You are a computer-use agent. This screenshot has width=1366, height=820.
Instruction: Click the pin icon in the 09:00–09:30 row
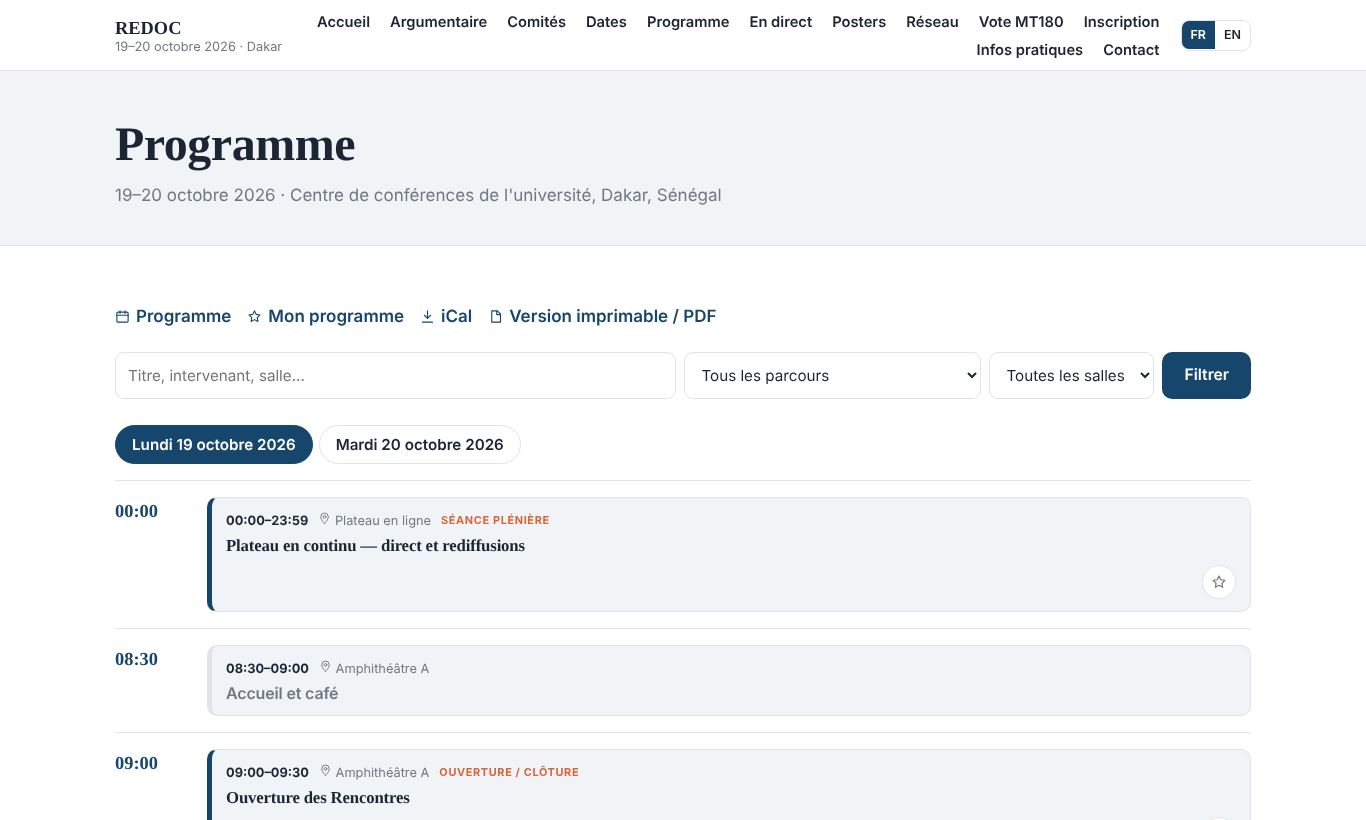pos(325,772)
